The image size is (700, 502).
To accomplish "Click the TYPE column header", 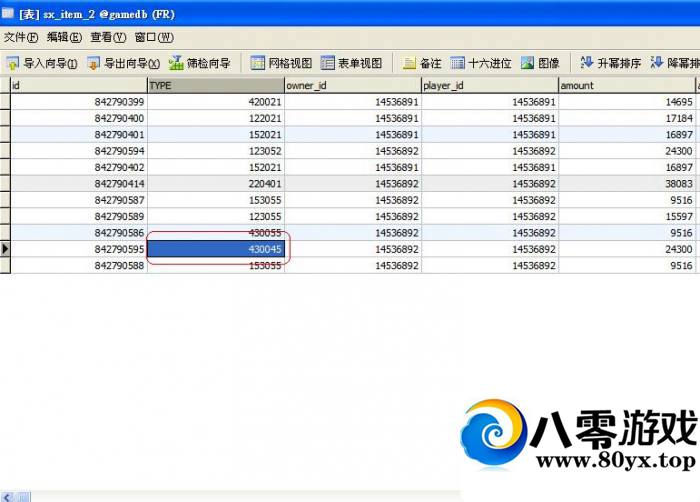I will click(x=215, y=86).
